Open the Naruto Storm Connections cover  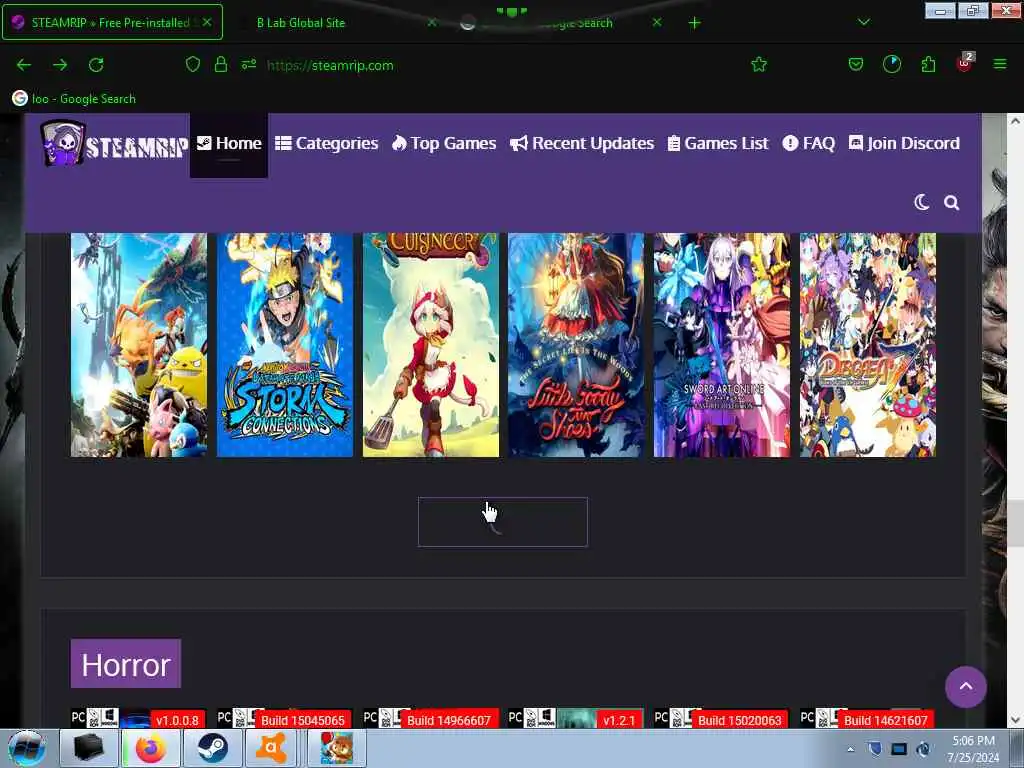[x=285, y=345]
